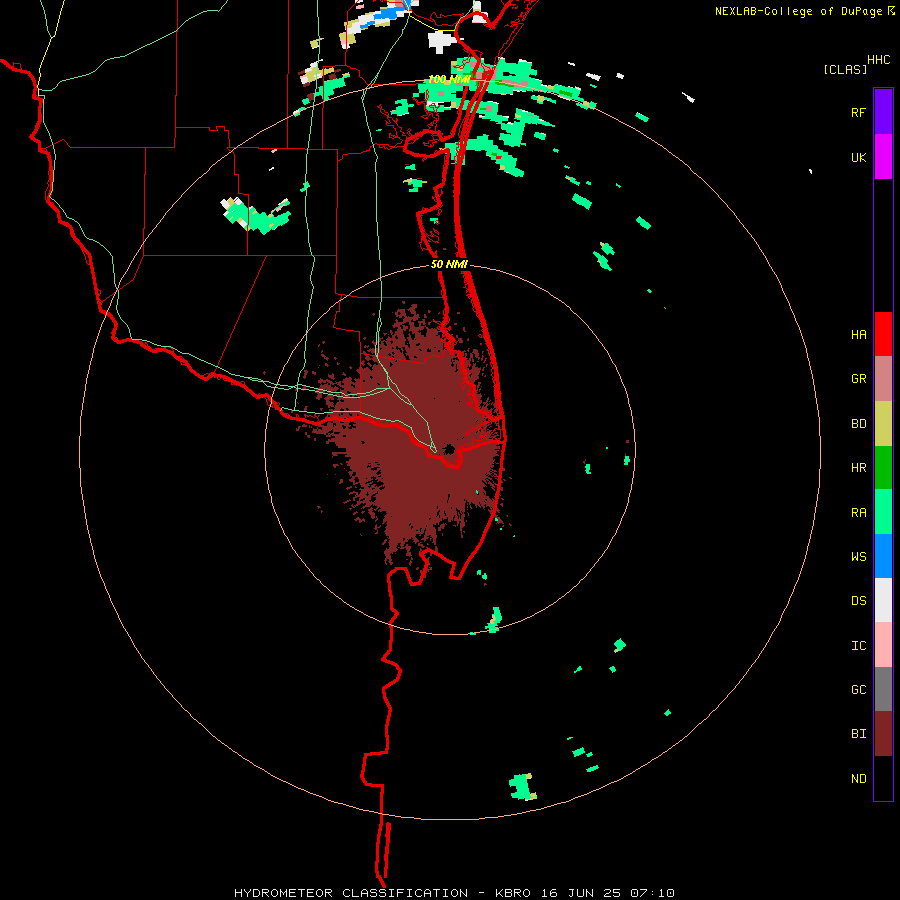Click the DS legend label

(858, 600)
